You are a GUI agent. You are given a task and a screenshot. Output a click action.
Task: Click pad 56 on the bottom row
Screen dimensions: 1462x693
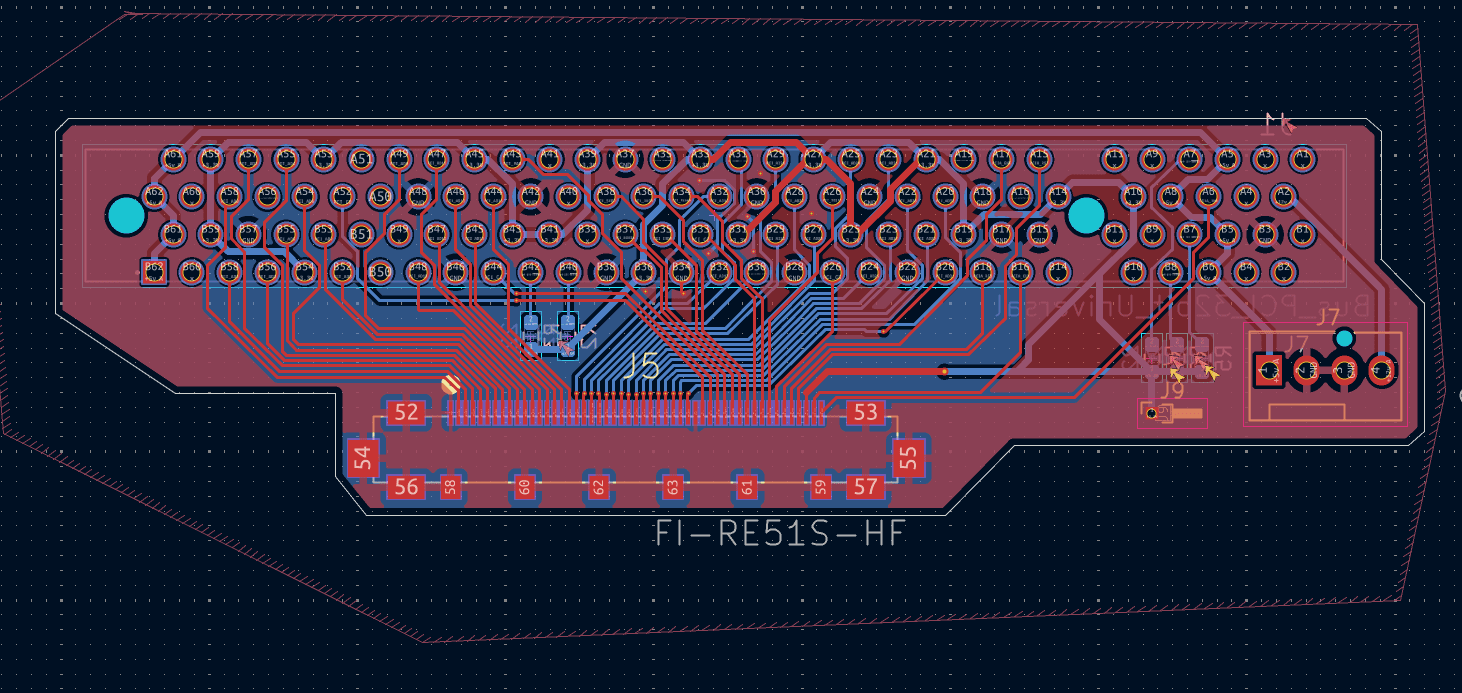click(406, 487)
